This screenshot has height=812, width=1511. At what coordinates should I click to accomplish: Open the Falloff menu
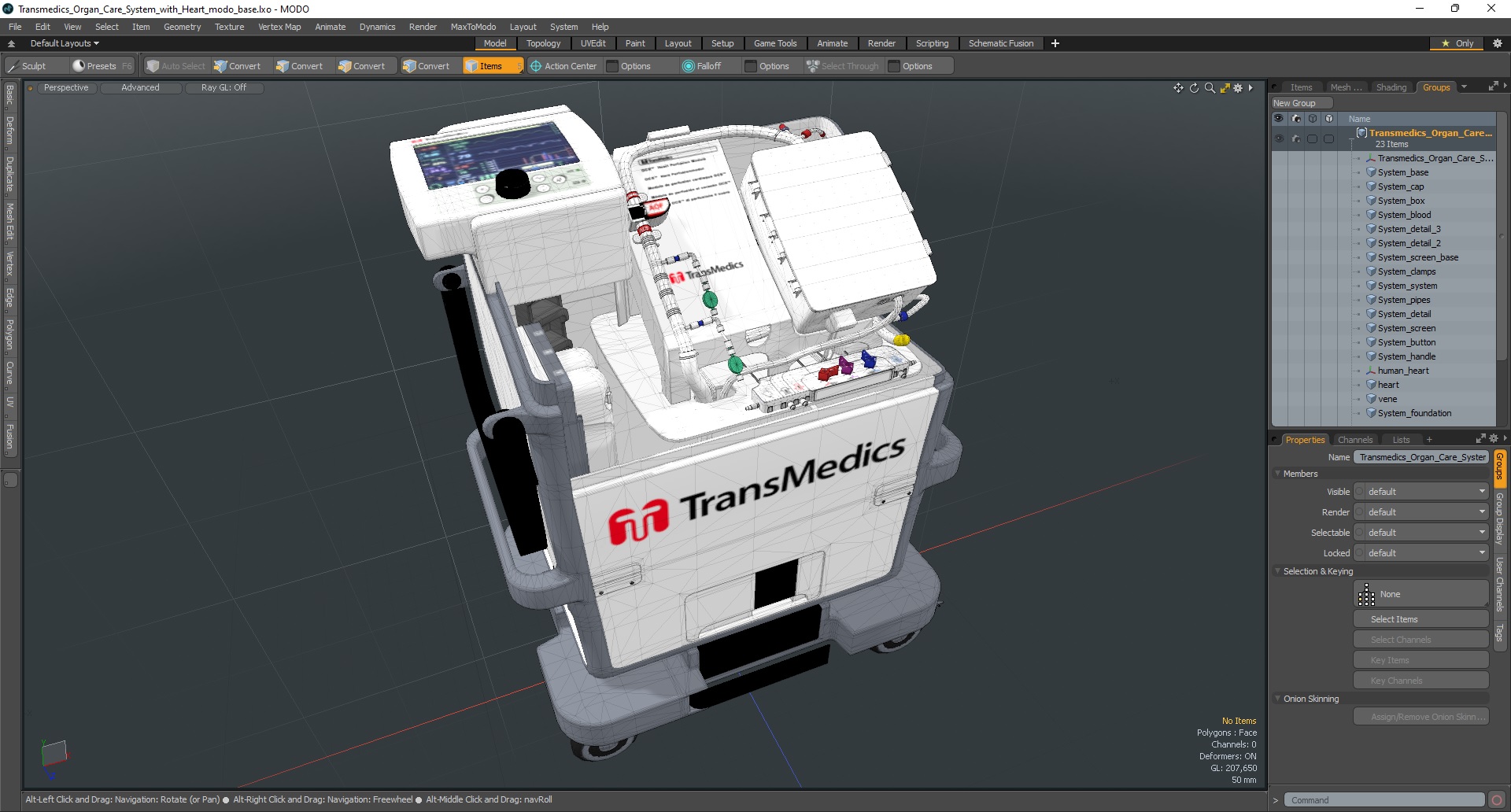[702, 66]
